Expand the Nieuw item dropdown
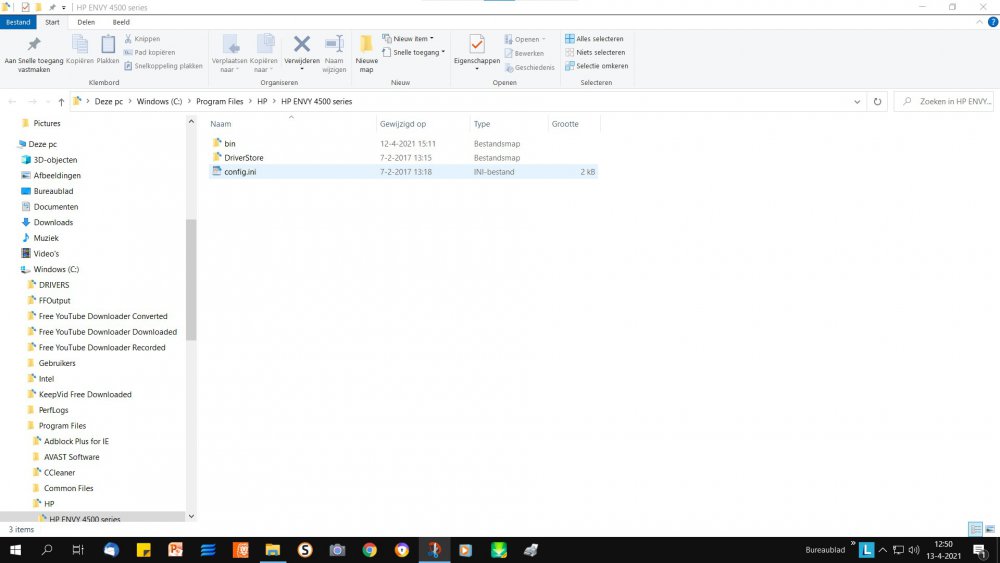 click(x=413, y=39)
